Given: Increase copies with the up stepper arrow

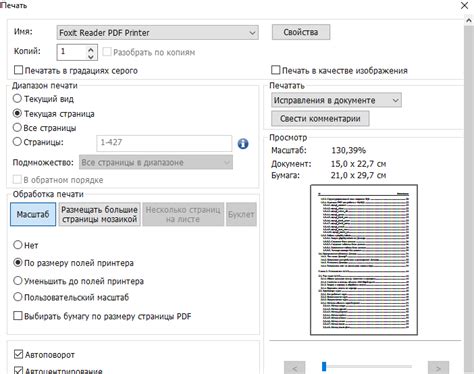Looking at the screenshot, I should pos(90,49).
